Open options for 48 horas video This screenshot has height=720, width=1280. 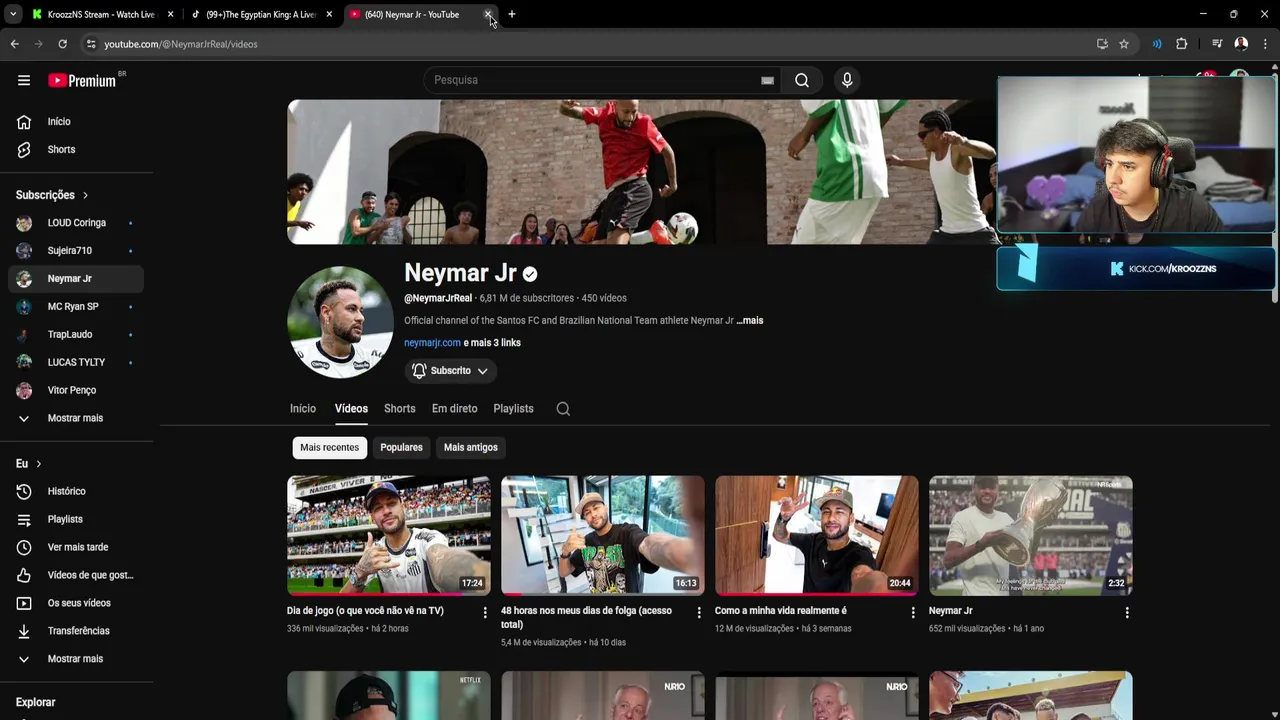point(699,613)
